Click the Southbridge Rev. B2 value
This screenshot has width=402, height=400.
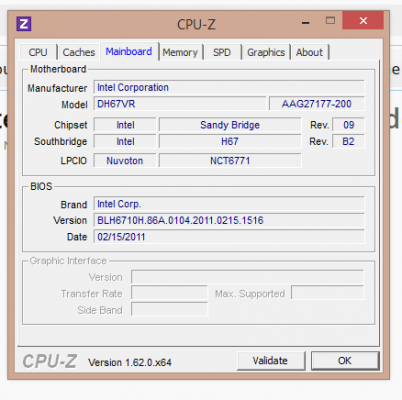click(348, 142)
